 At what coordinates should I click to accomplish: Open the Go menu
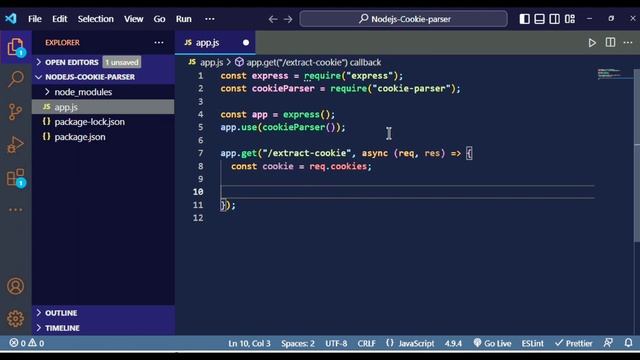pyautogui.click(x=159, y=19)
